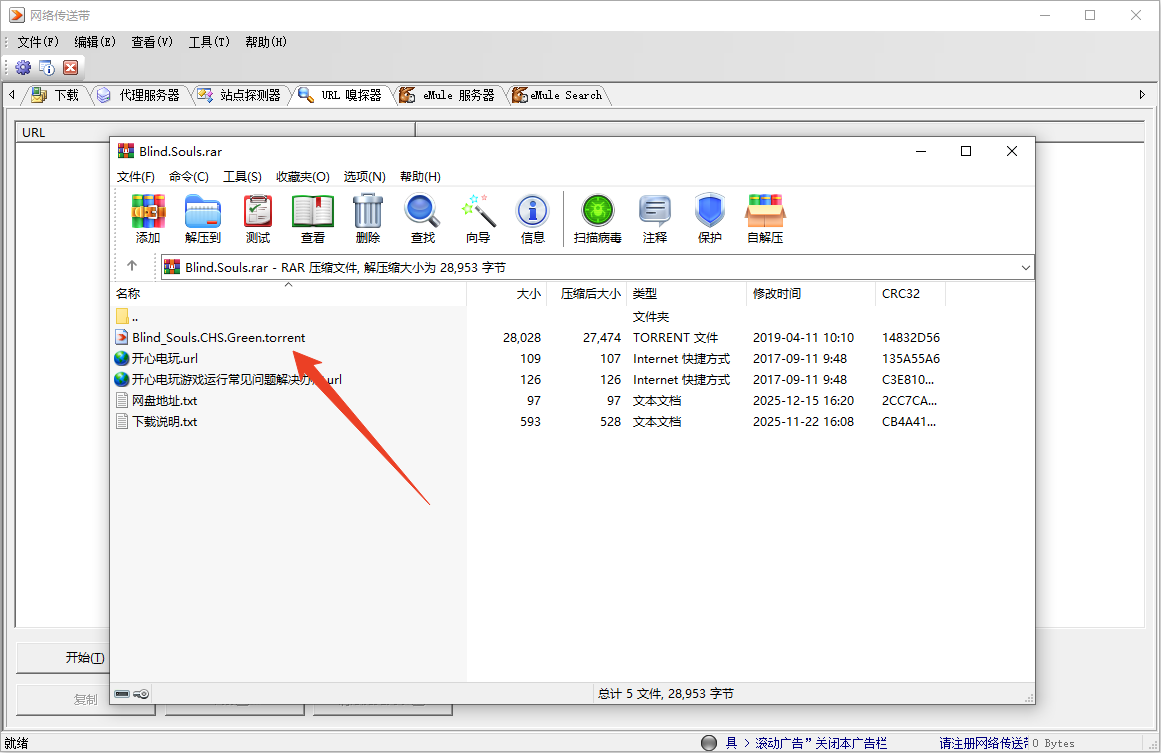This screenshot has height=753, width=1161.
Task: Sort files by 修改时间 column header
Action: coord(776,294)
